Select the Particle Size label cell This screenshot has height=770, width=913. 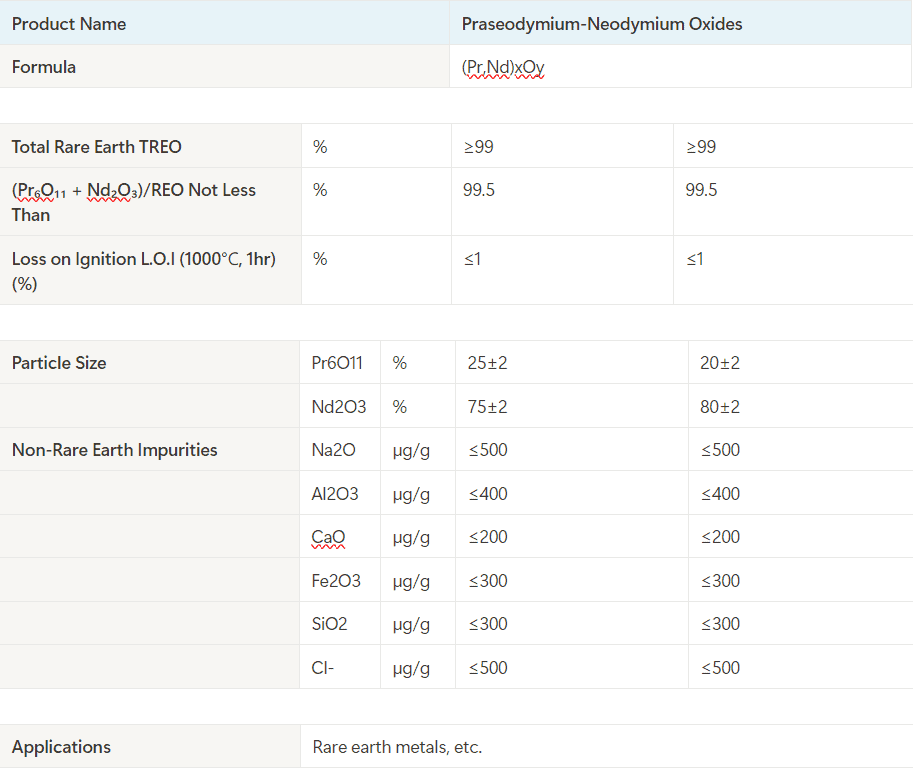click(x=59, y=363)
